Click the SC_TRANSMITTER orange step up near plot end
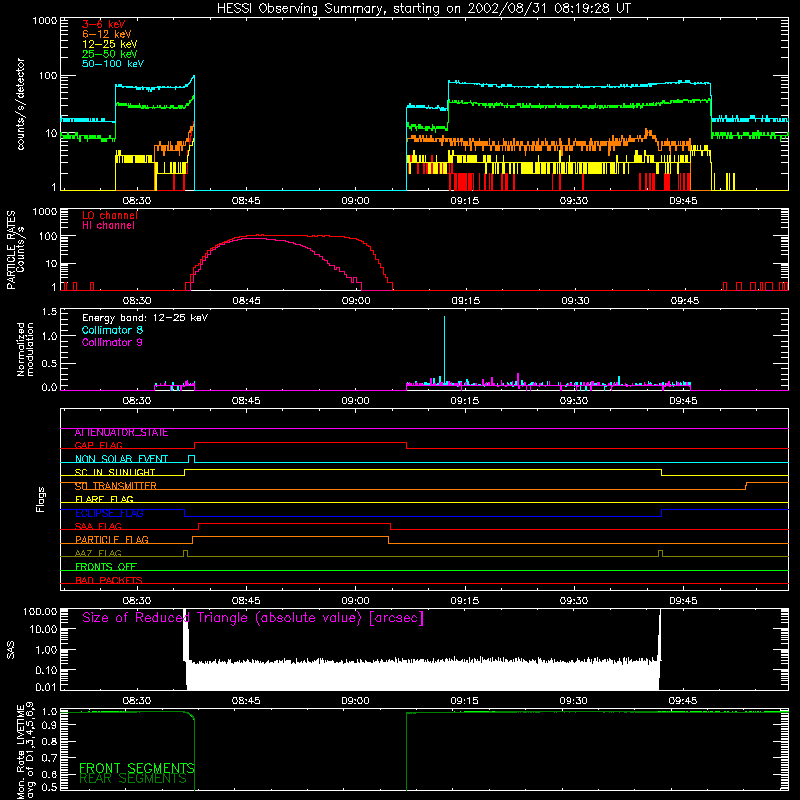The height and width of the screenshot is (800, 800). [x=746, y=486]
